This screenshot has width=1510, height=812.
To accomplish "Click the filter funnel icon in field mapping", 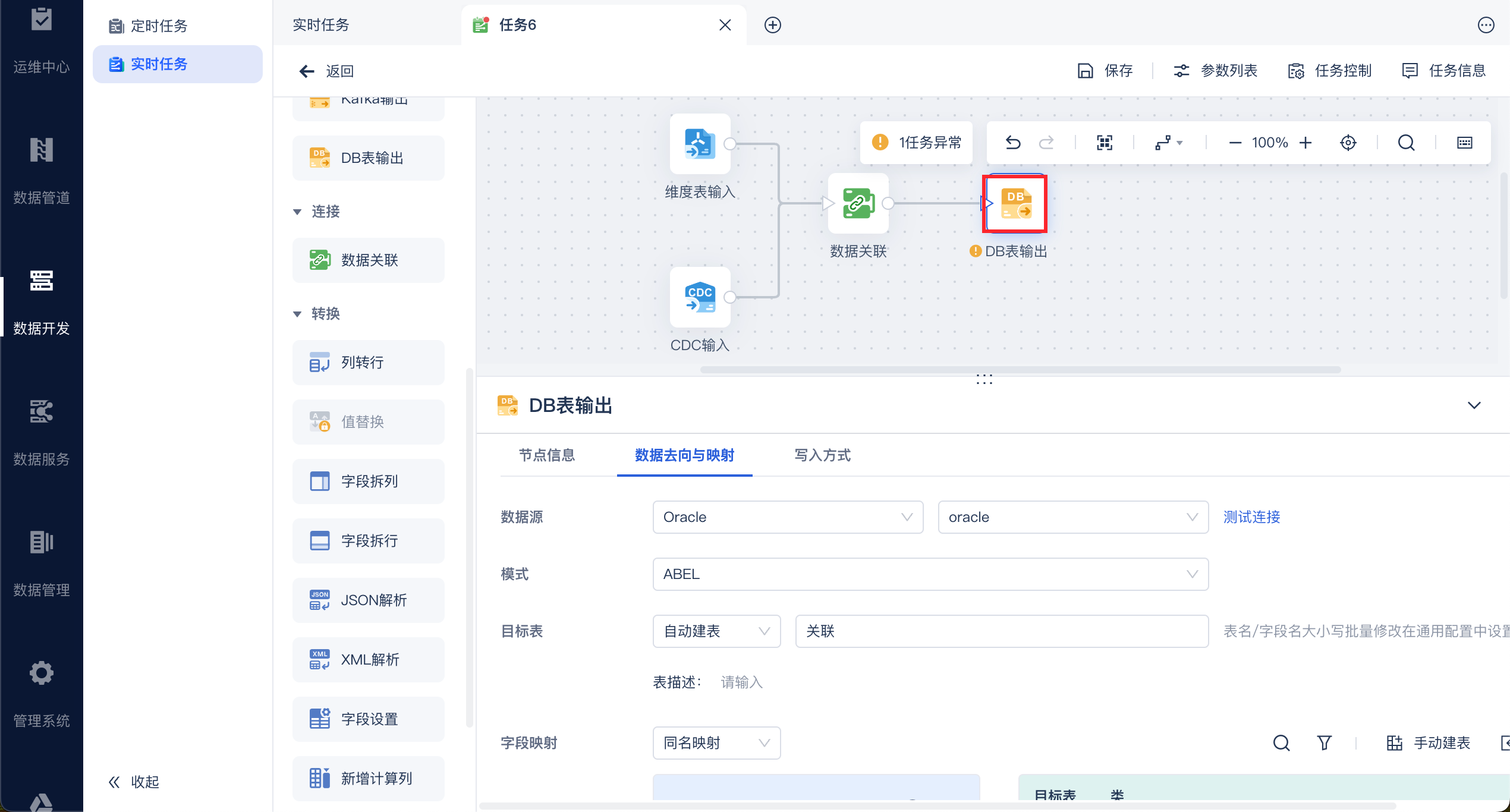I will pos(1324,742).
